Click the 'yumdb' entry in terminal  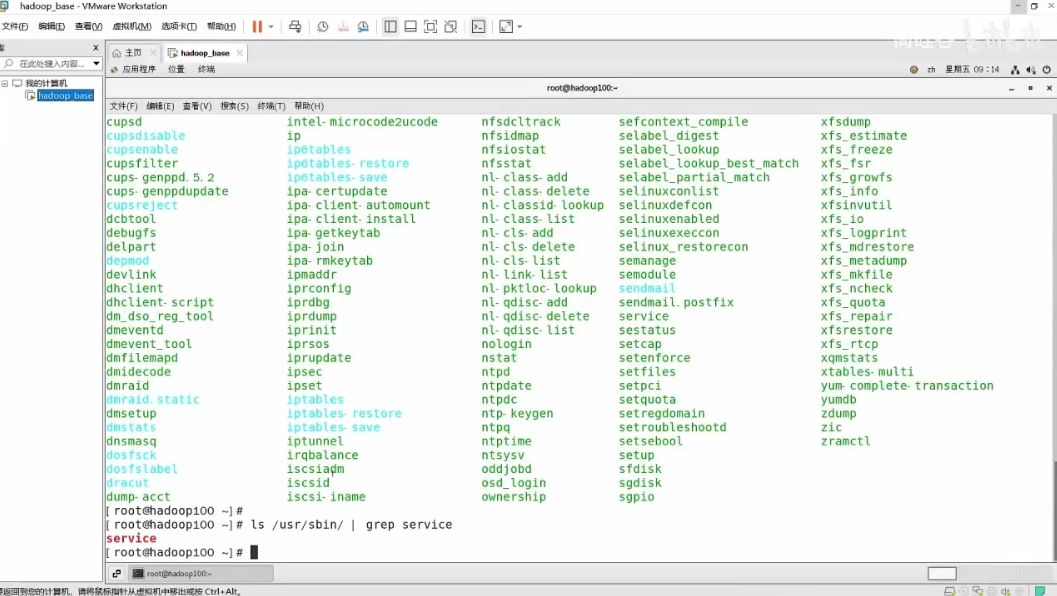(838, 400)
